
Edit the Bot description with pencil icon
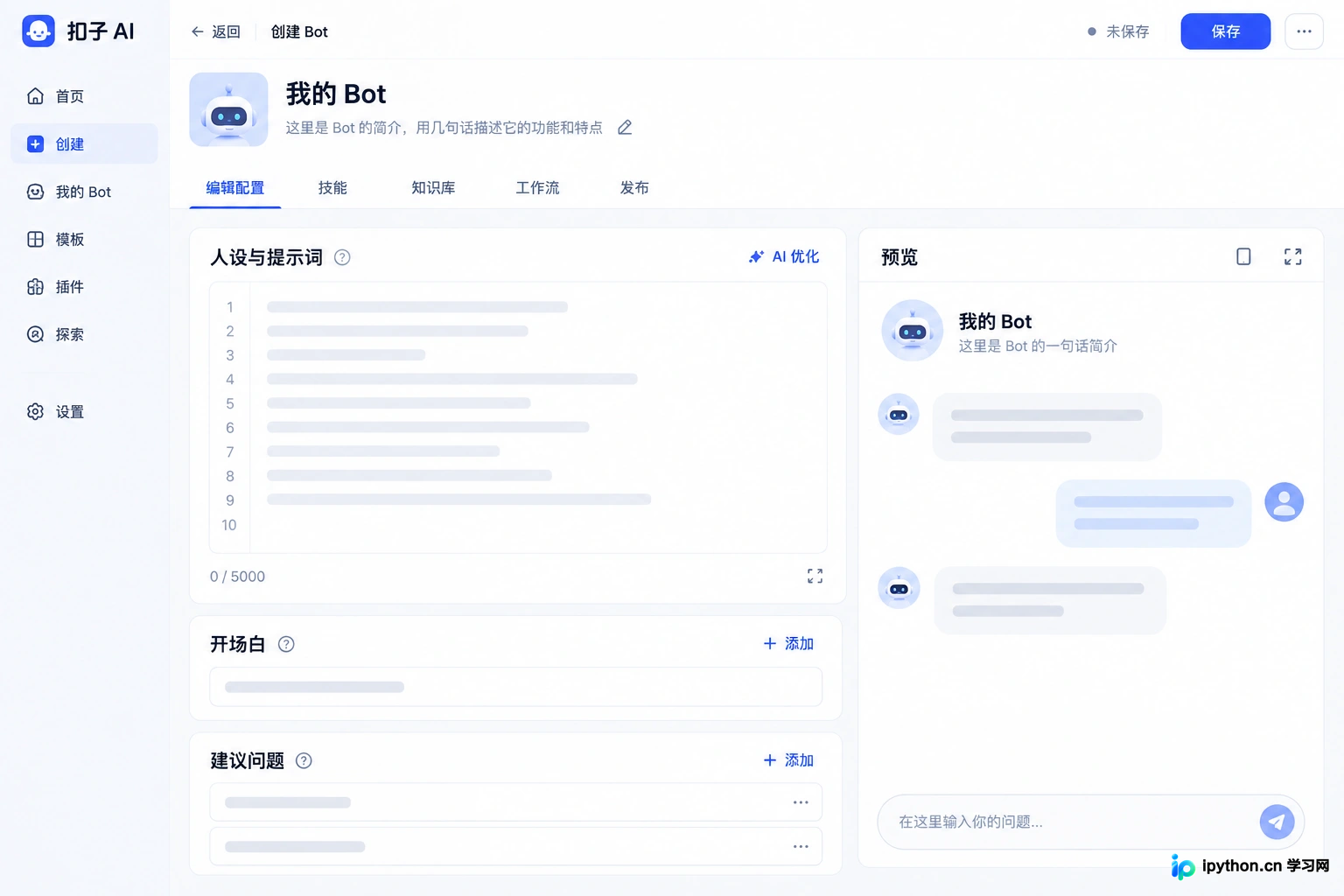pos(625,128)
